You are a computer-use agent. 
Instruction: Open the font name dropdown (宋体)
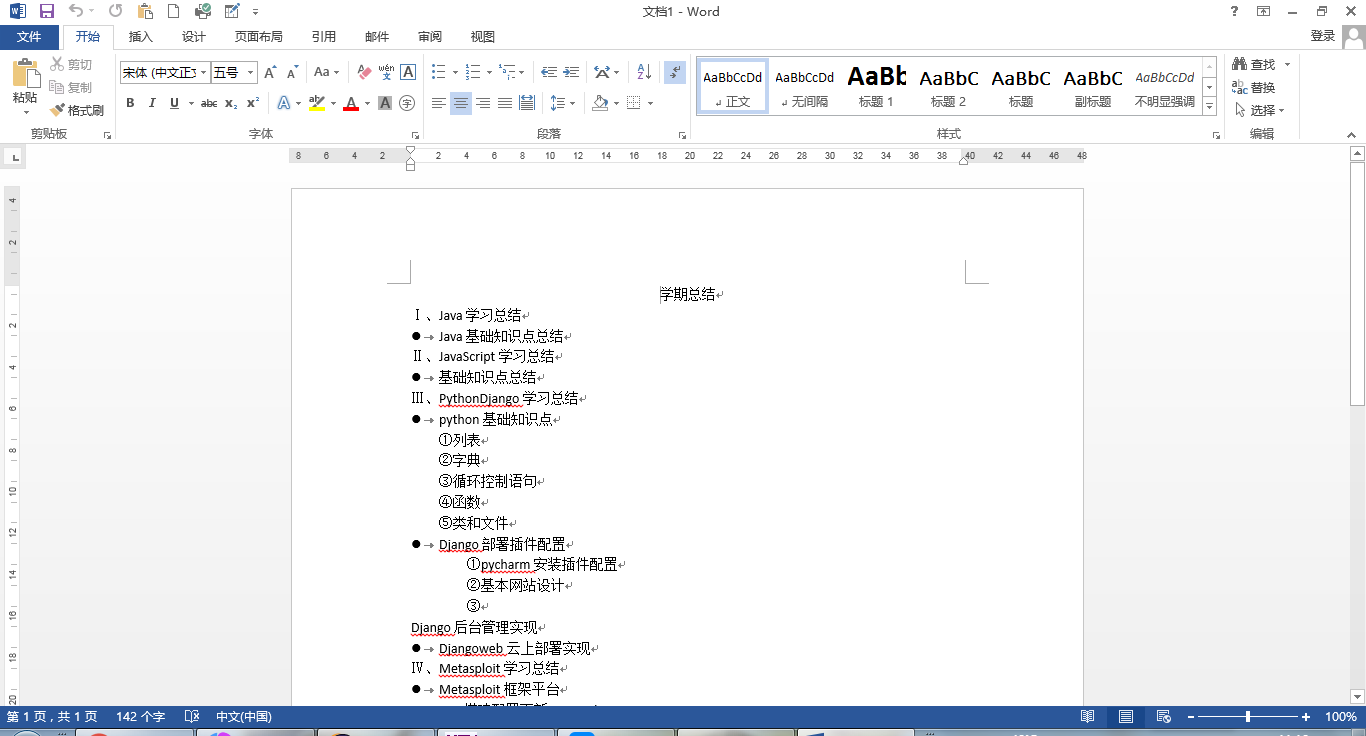click(x=203, y=72)
